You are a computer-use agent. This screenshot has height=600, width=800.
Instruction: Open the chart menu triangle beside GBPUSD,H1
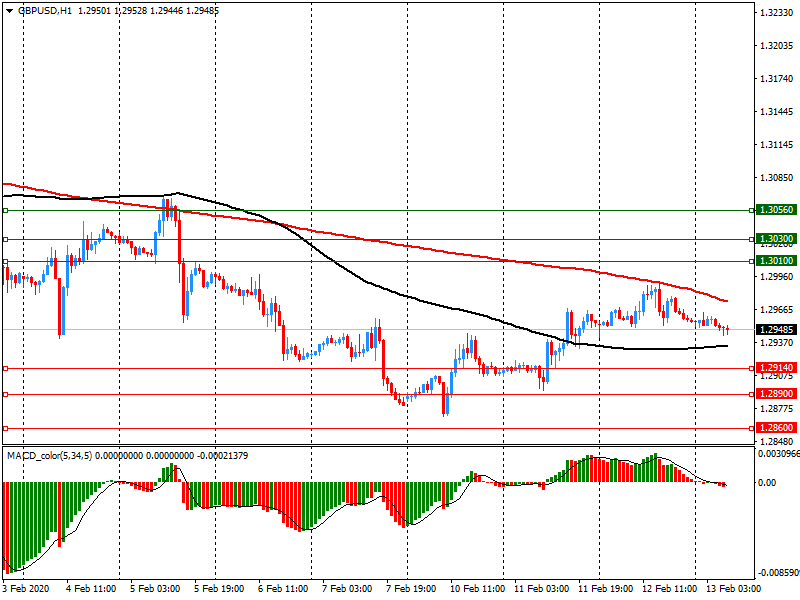point(9,11)
